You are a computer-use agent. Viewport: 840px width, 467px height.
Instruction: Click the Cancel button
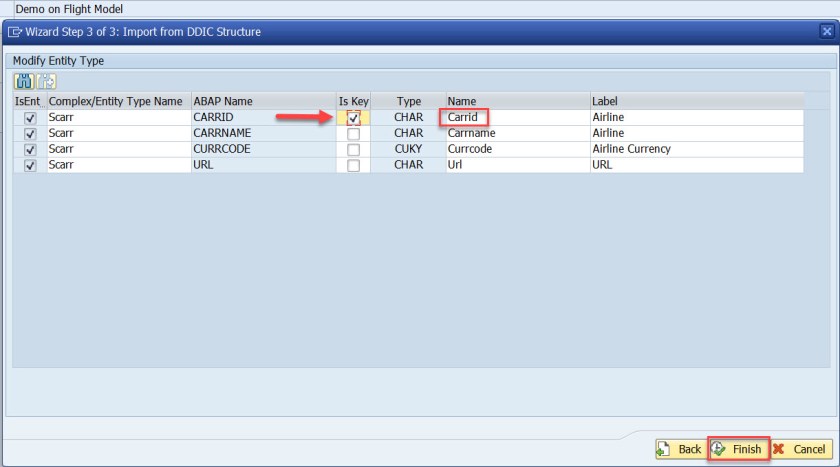tap(801, 449)
